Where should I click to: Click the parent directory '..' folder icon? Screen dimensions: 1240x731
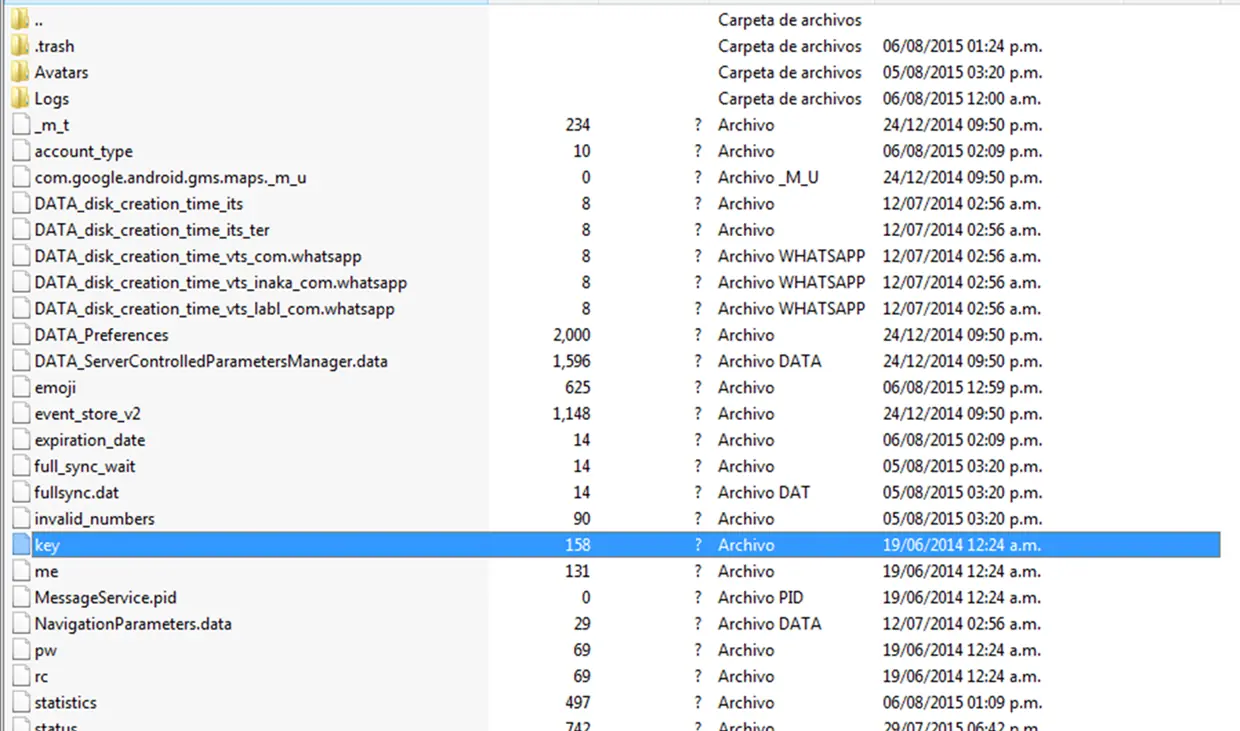[x=21, y=20]
